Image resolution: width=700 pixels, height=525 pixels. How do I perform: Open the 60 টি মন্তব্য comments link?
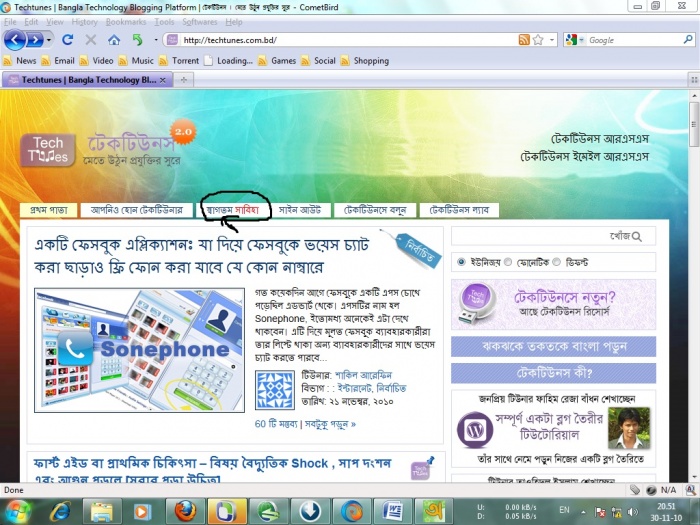(x=276, y=424)
